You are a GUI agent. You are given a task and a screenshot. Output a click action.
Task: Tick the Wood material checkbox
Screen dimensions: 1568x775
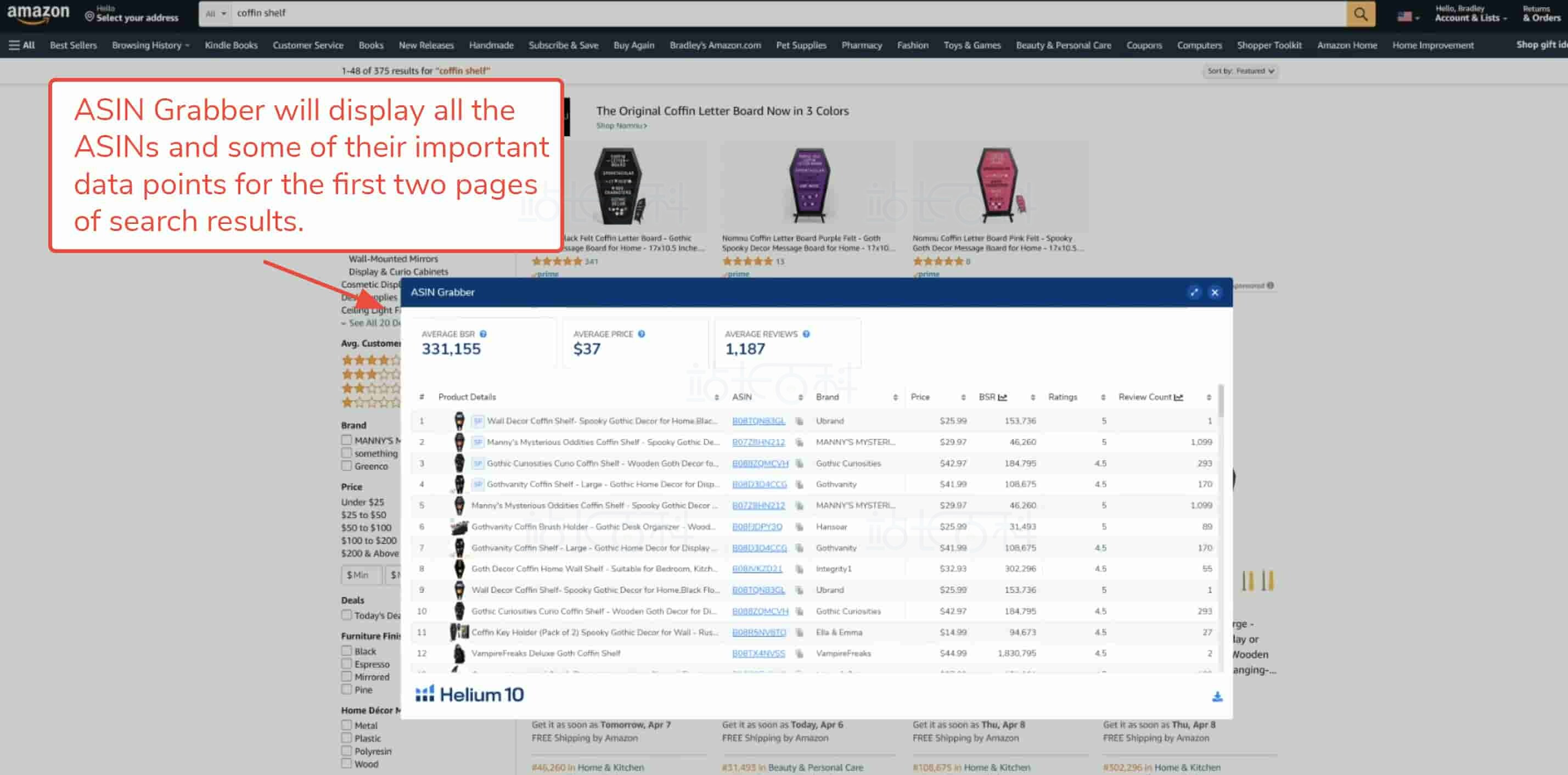tap(346, 764)
